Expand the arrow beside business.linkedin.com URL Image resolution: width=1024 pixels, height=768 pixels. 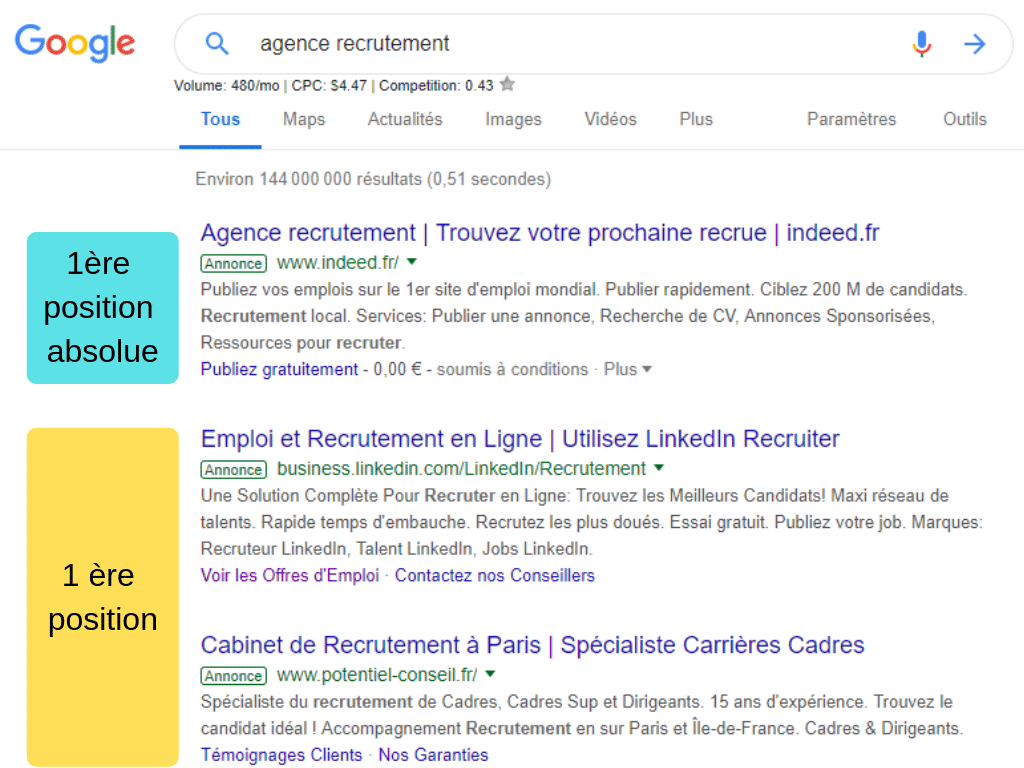click(x=659, y=468)
